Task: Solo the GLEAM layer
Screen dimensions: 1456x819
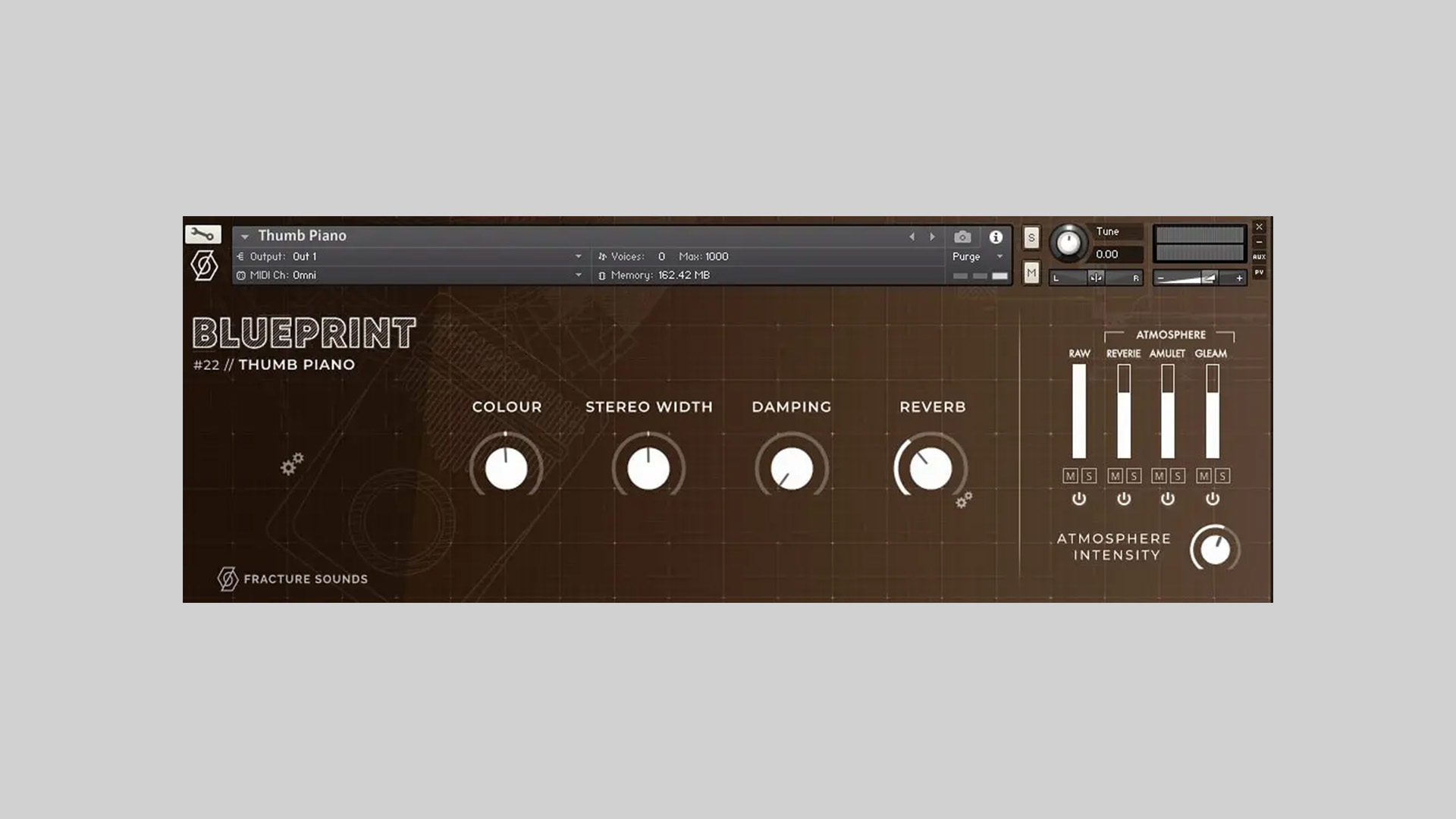Action: click(1222, 475)
